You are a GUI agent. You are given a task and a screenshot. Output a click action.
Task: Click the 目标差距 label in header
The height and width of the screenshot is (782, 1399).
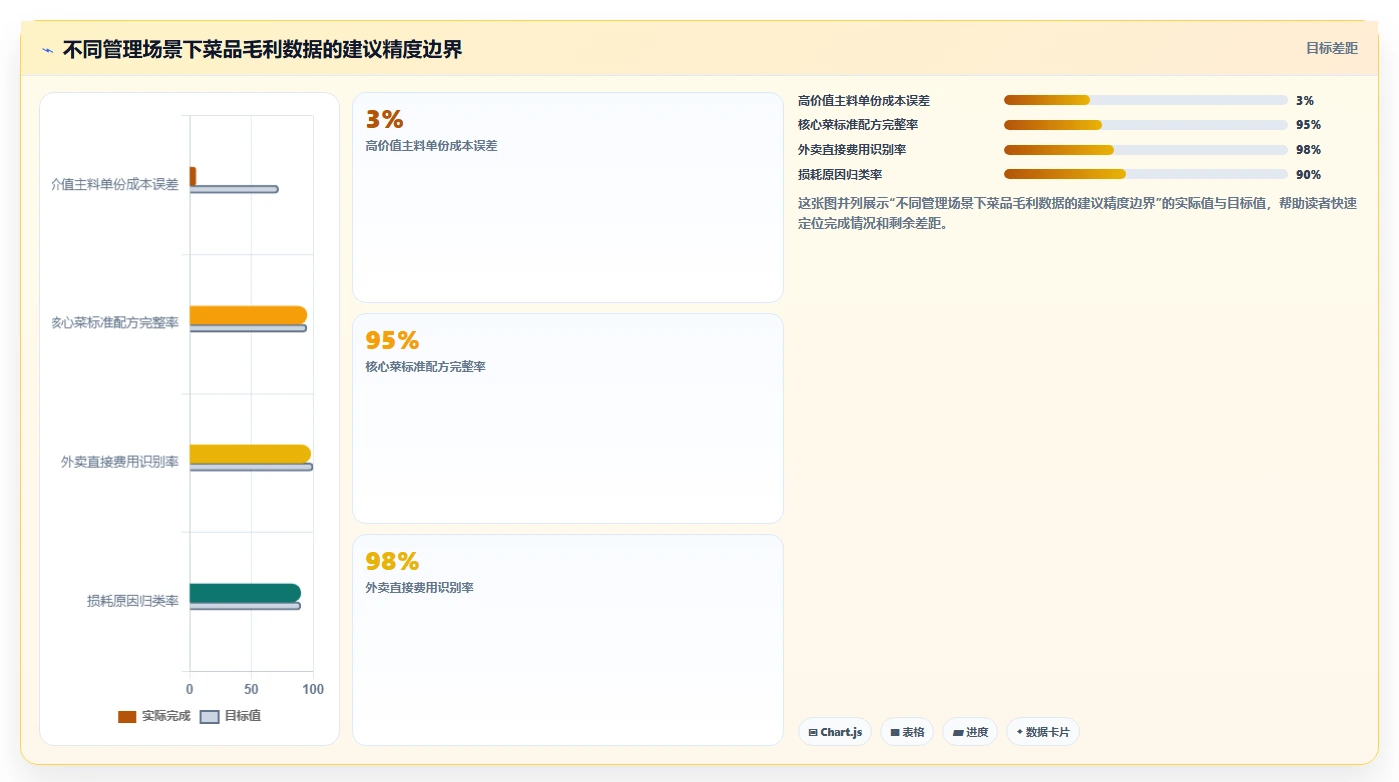(x=1331, y=48)
